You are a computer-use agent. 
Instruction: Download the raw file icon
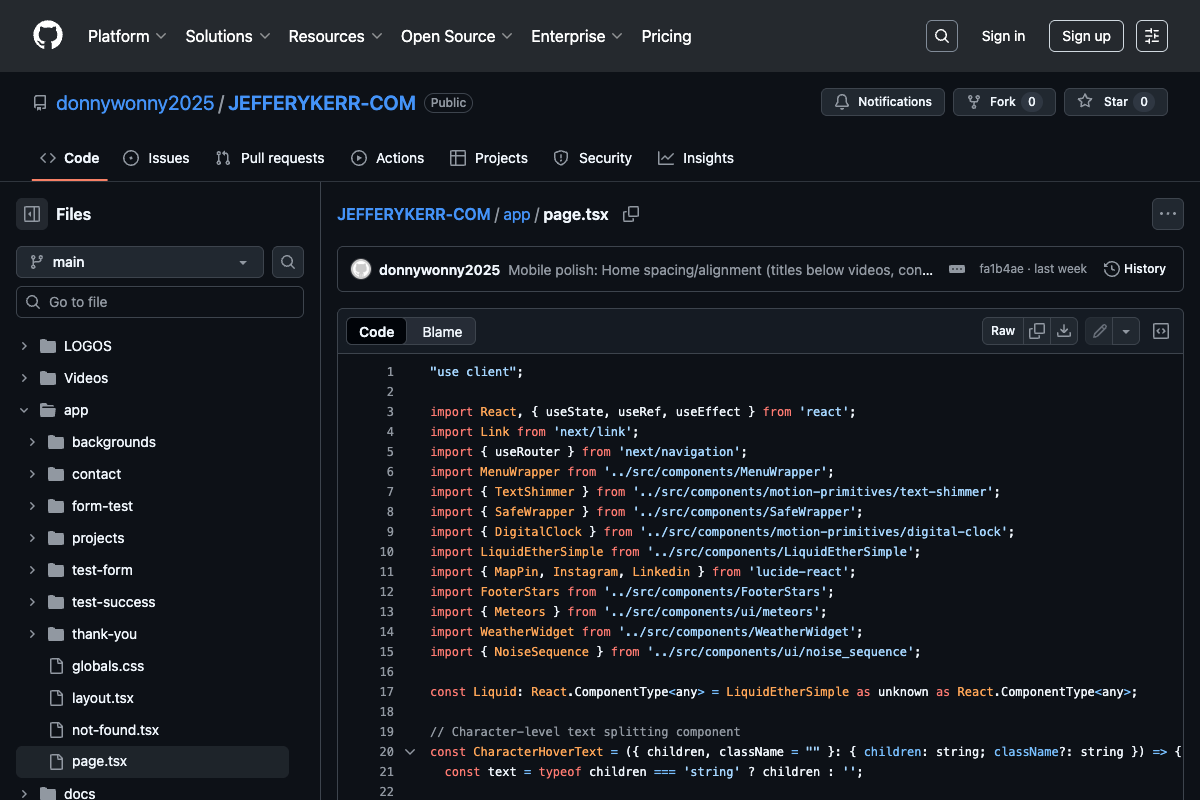[x=1064, y=331]
